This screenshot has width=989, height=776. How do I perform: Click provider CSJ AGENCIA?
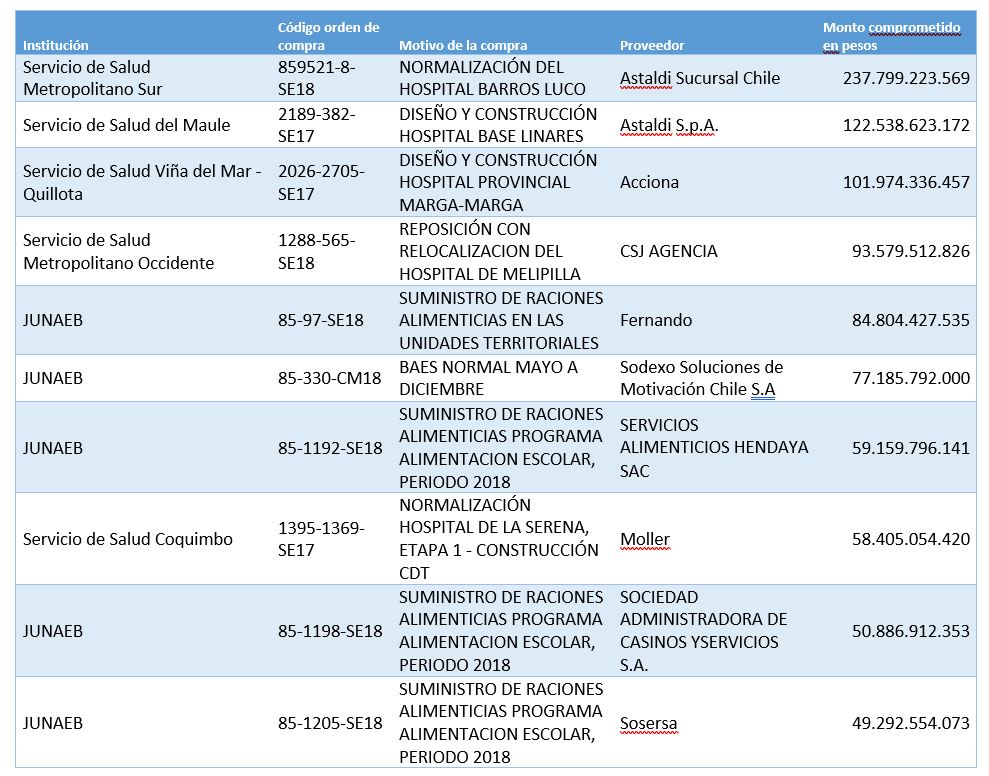669,251
